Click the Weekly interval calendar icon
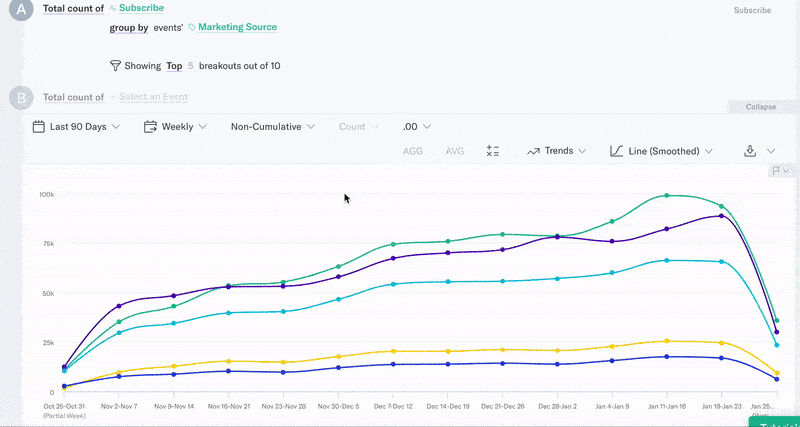 pos(150,127)
